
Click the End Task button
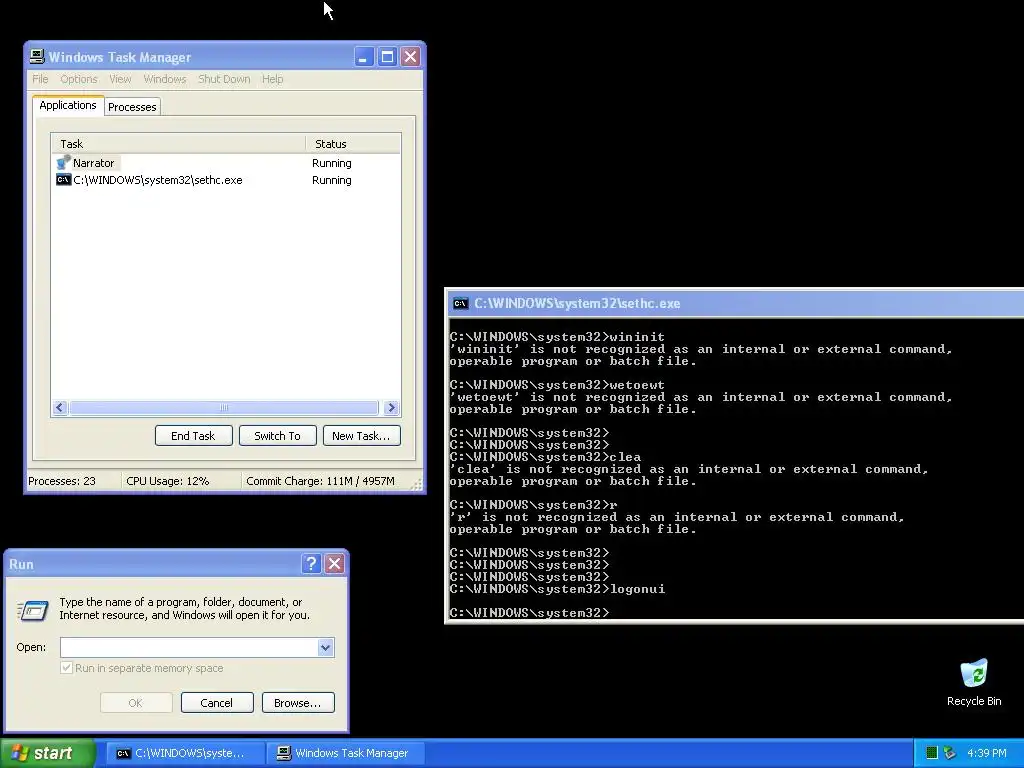pyautogui.click(x=193, y=436)
